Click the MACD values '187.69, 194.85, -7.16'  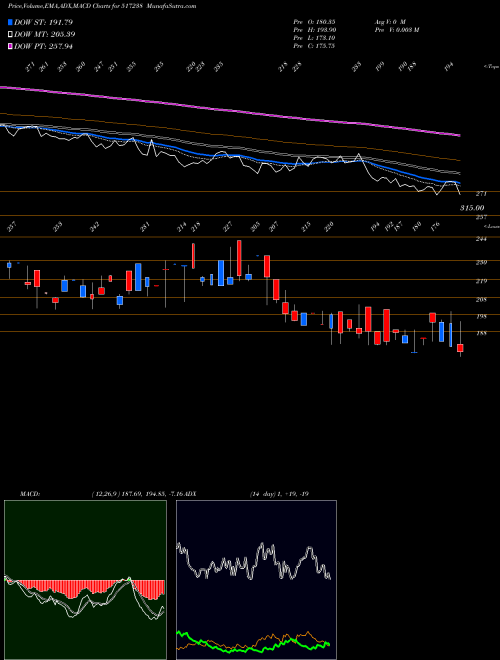(x=151, y=494)
